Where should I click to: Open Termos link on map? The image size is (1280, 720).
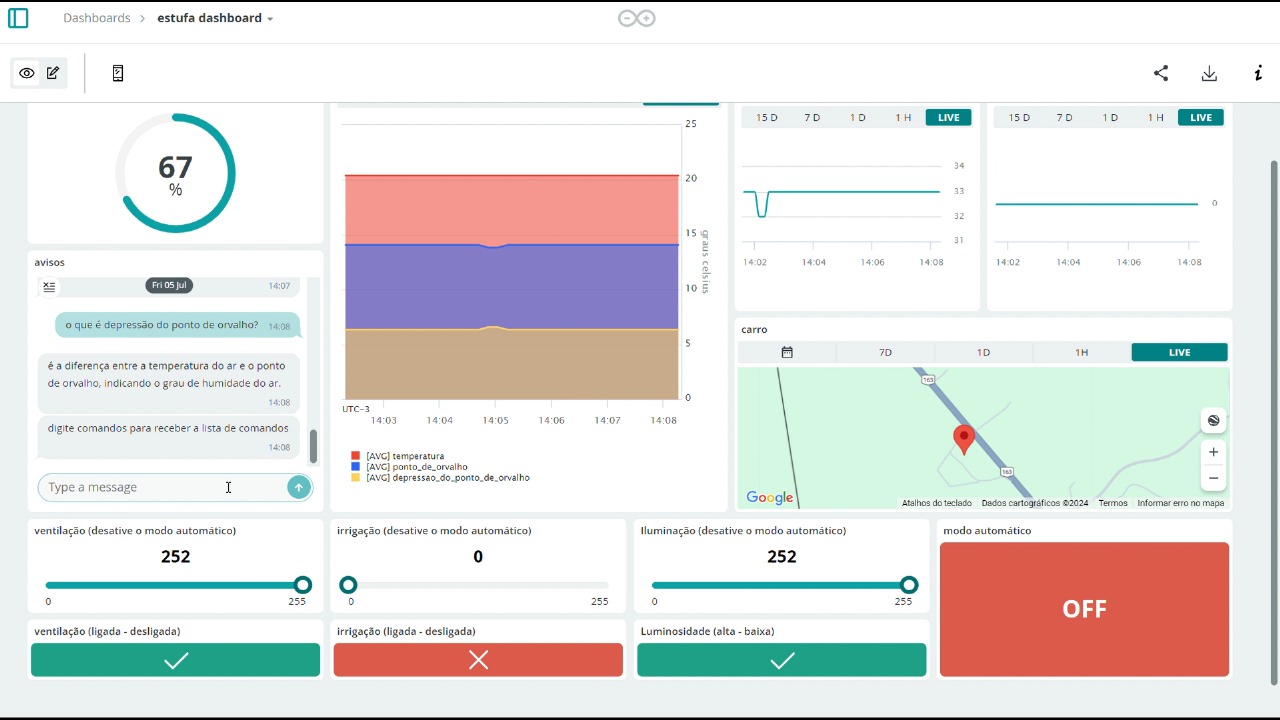(1113, 503)
